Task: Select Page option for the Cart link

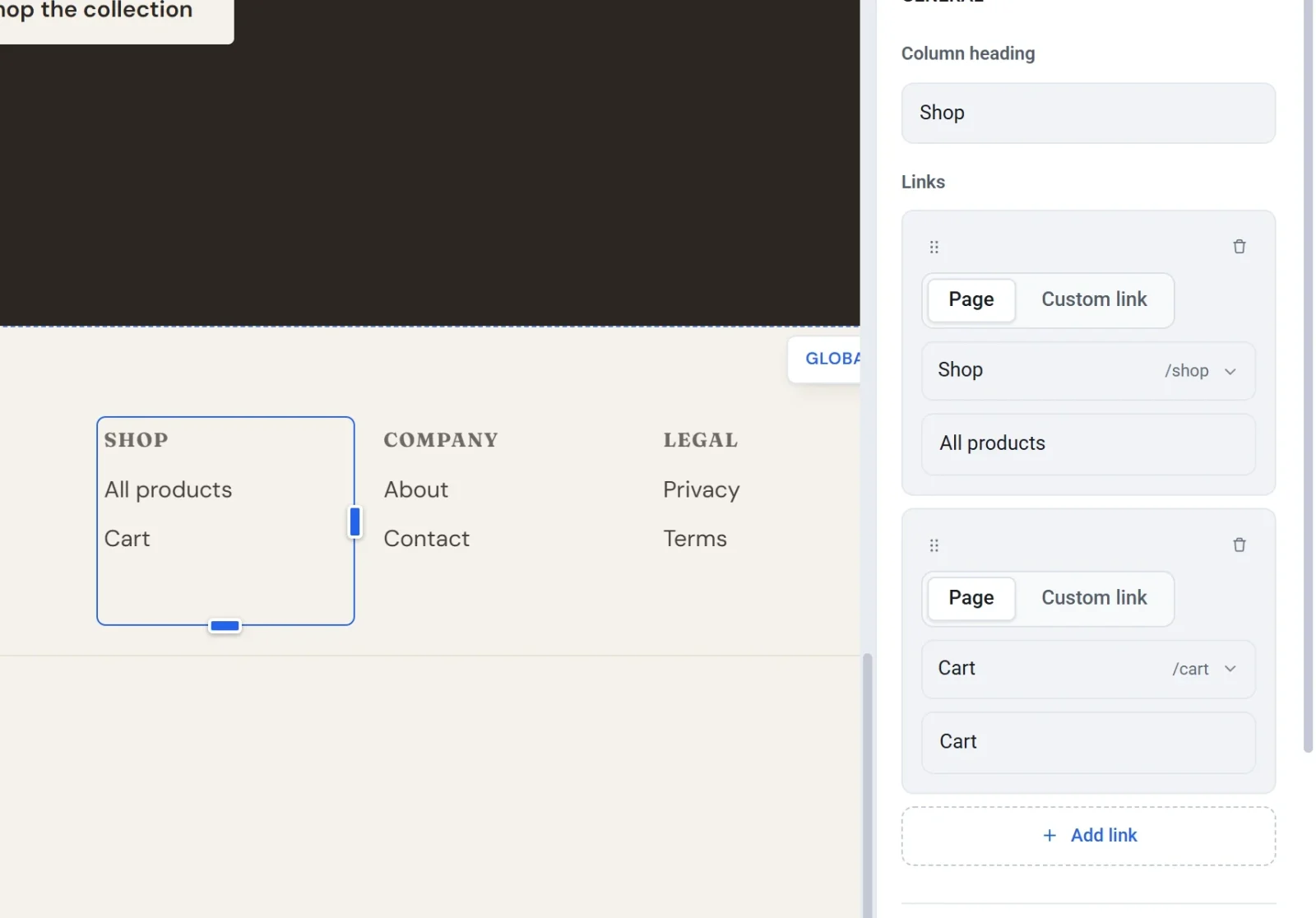Action: tap(971, 598)
